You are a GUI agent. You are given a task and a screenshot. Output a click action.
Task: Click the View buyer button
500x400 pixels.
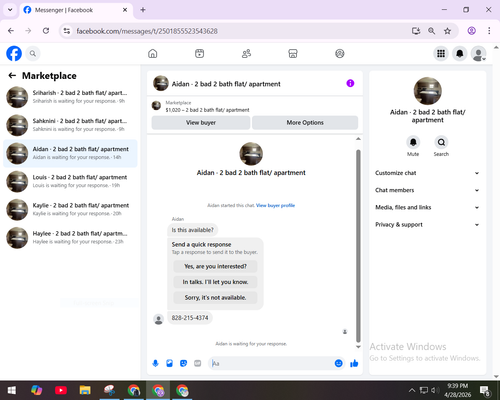pos(201,123)
